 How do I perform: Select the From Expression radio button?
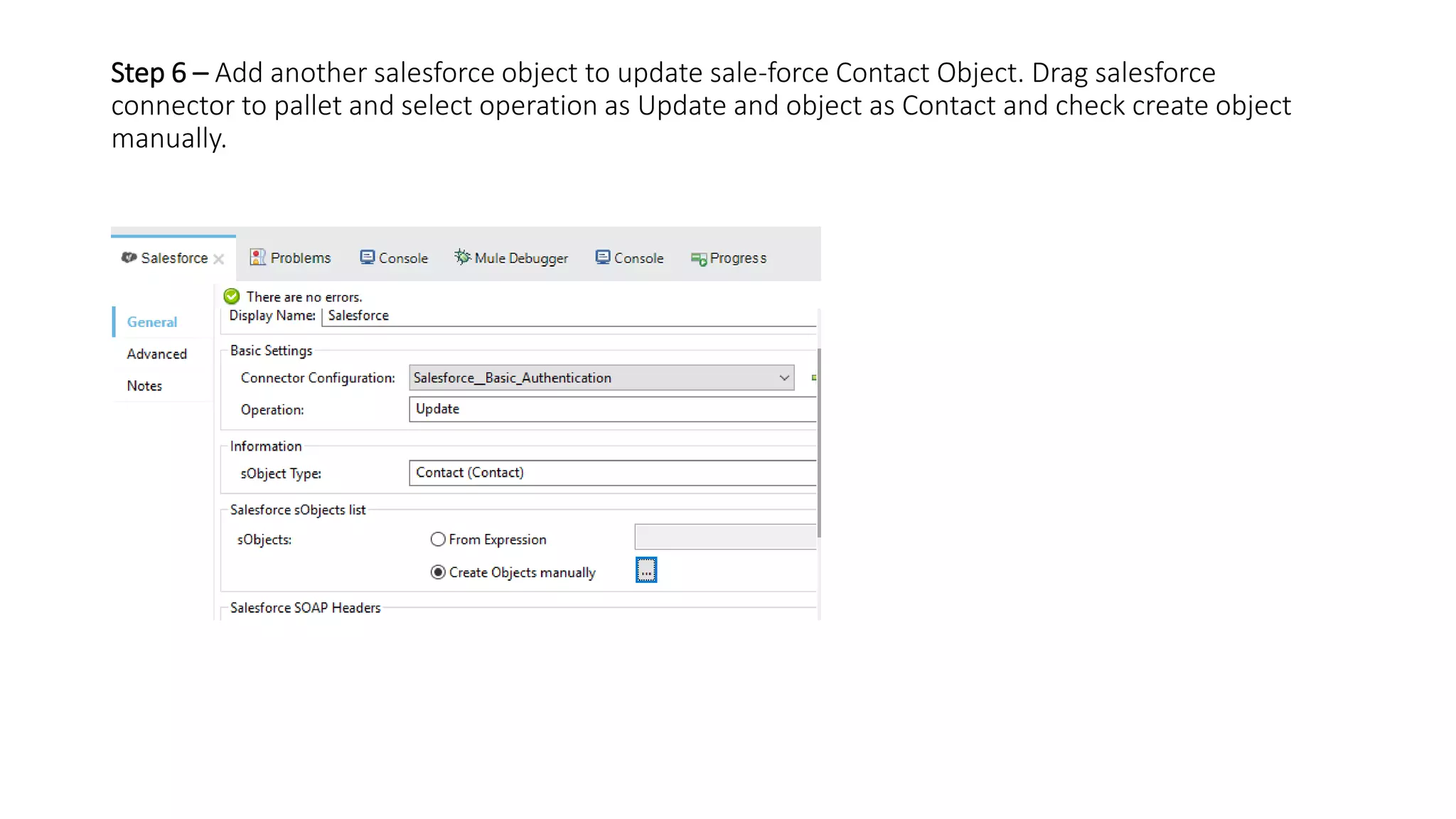tap(438, 540)
